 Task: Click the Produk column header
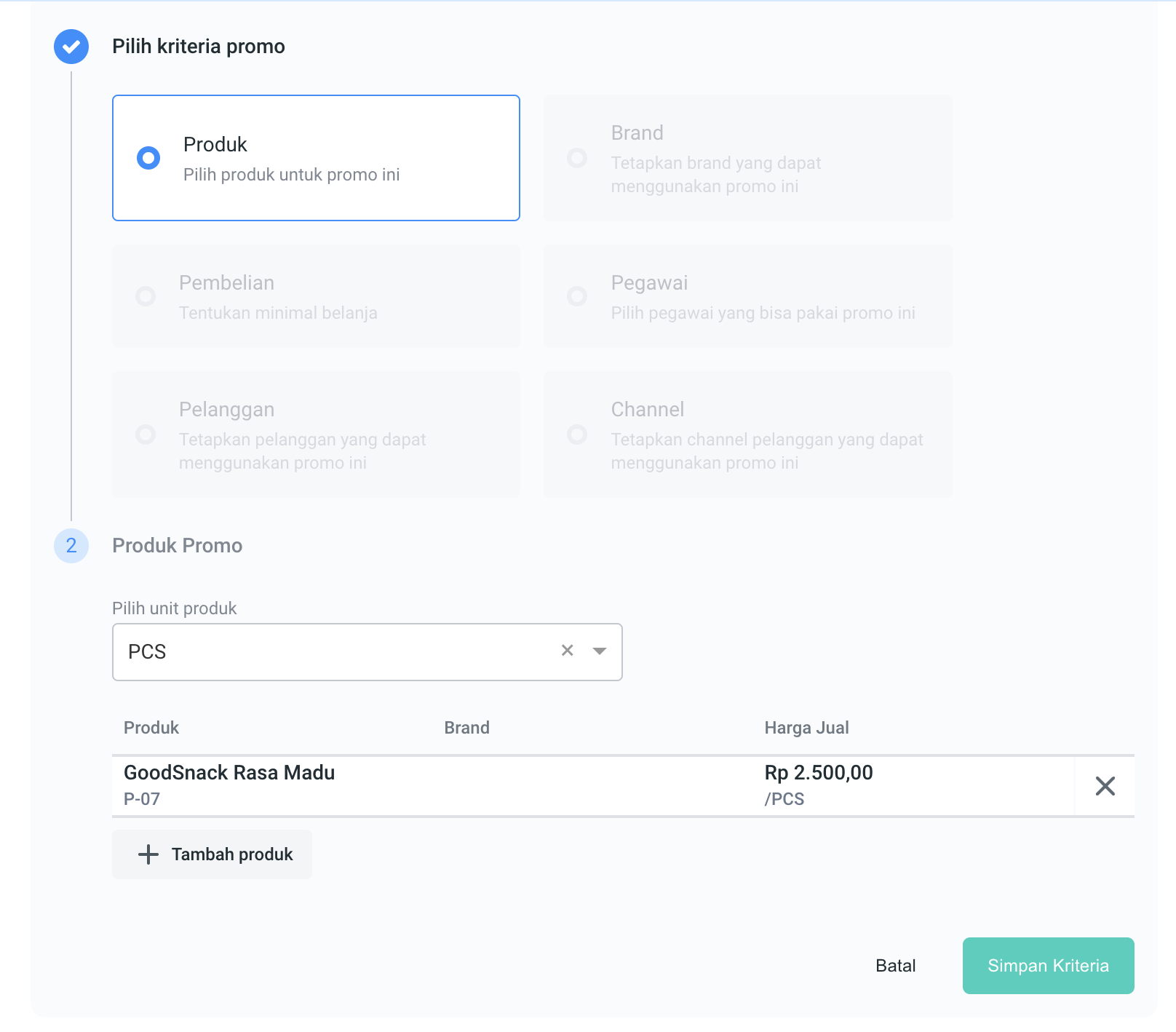coord(151,728)
